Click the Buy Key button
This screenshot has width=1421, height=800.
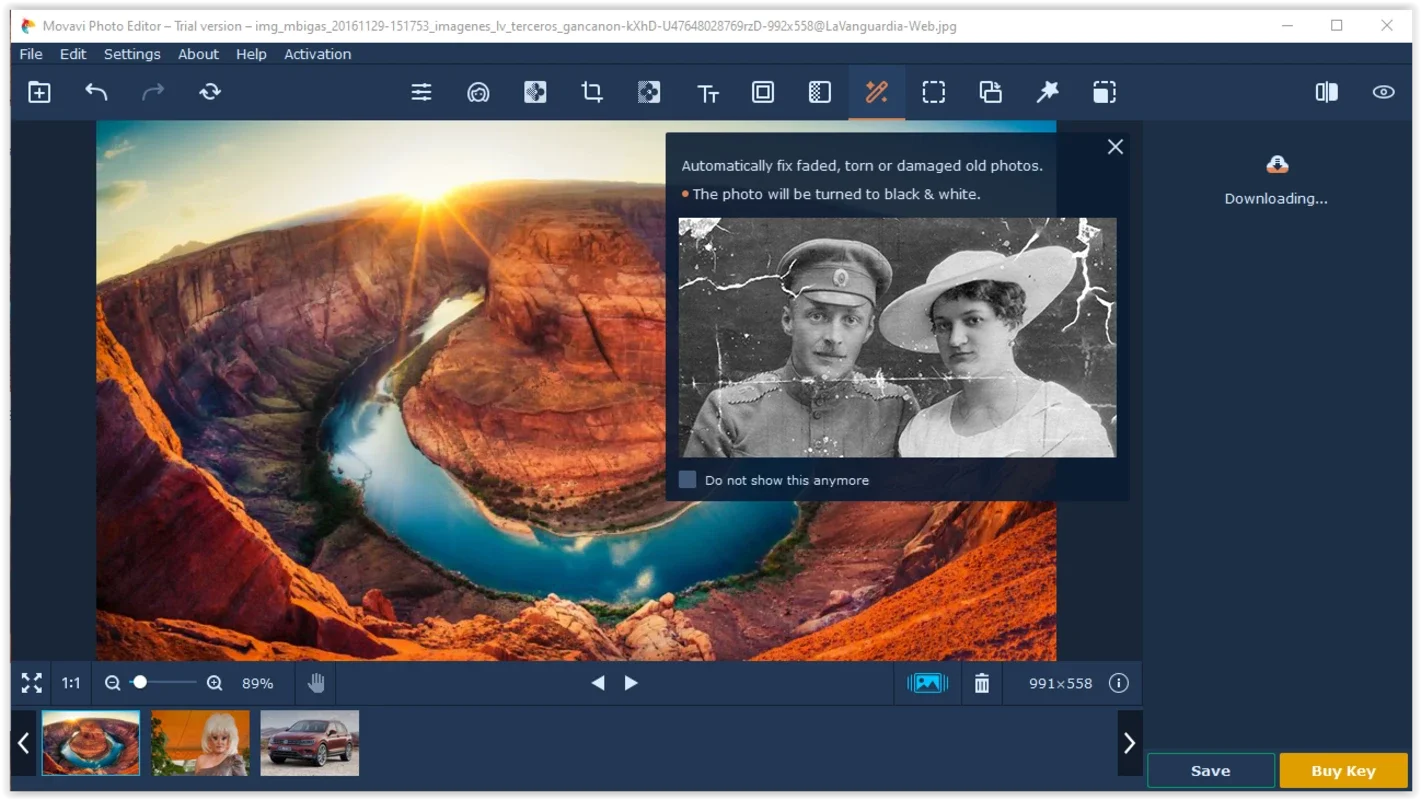point(1344,771)
